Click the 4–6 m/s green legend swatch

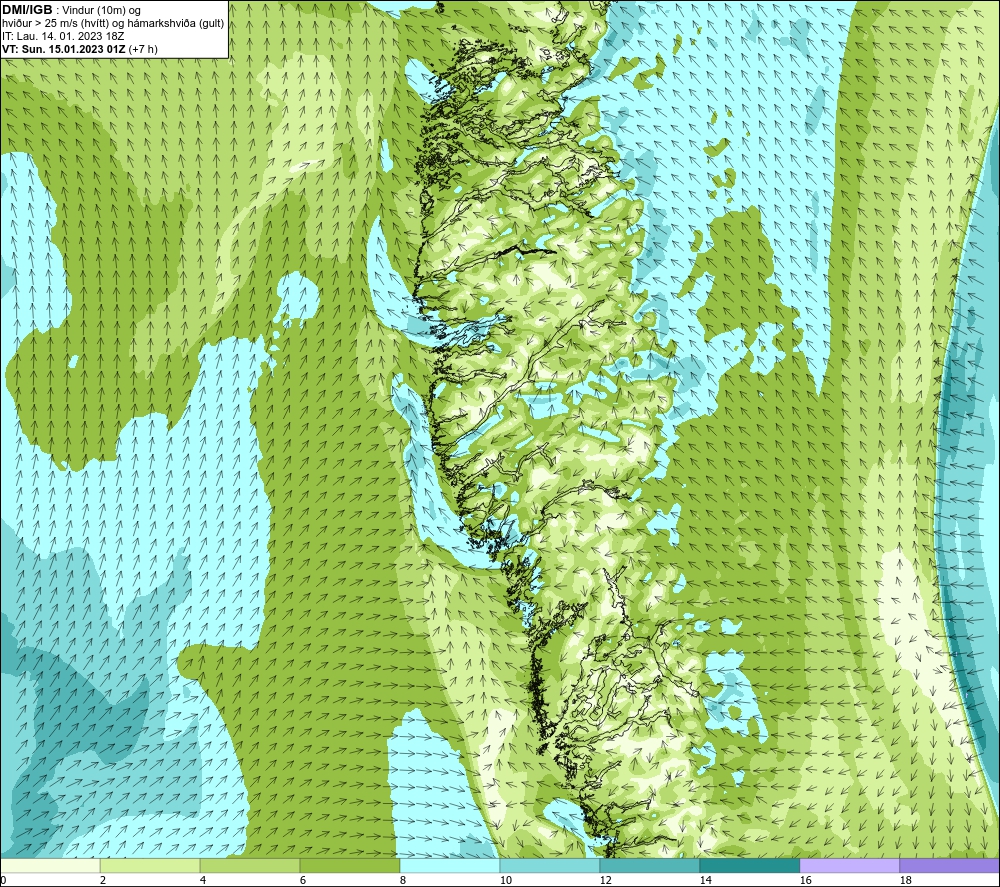(250, 865)
